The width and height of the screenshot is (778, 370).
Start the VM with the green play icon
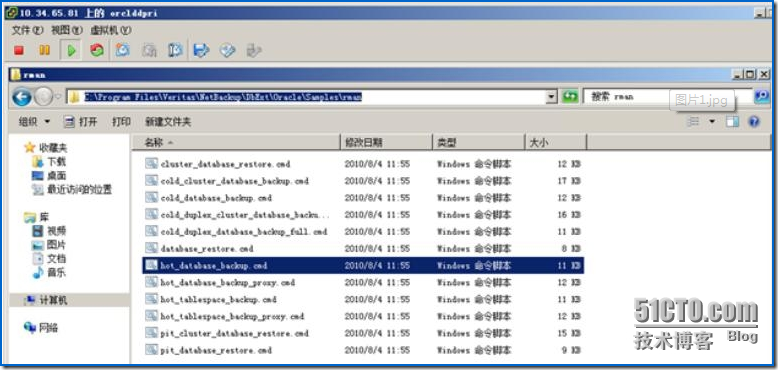(x=71, y=50)
